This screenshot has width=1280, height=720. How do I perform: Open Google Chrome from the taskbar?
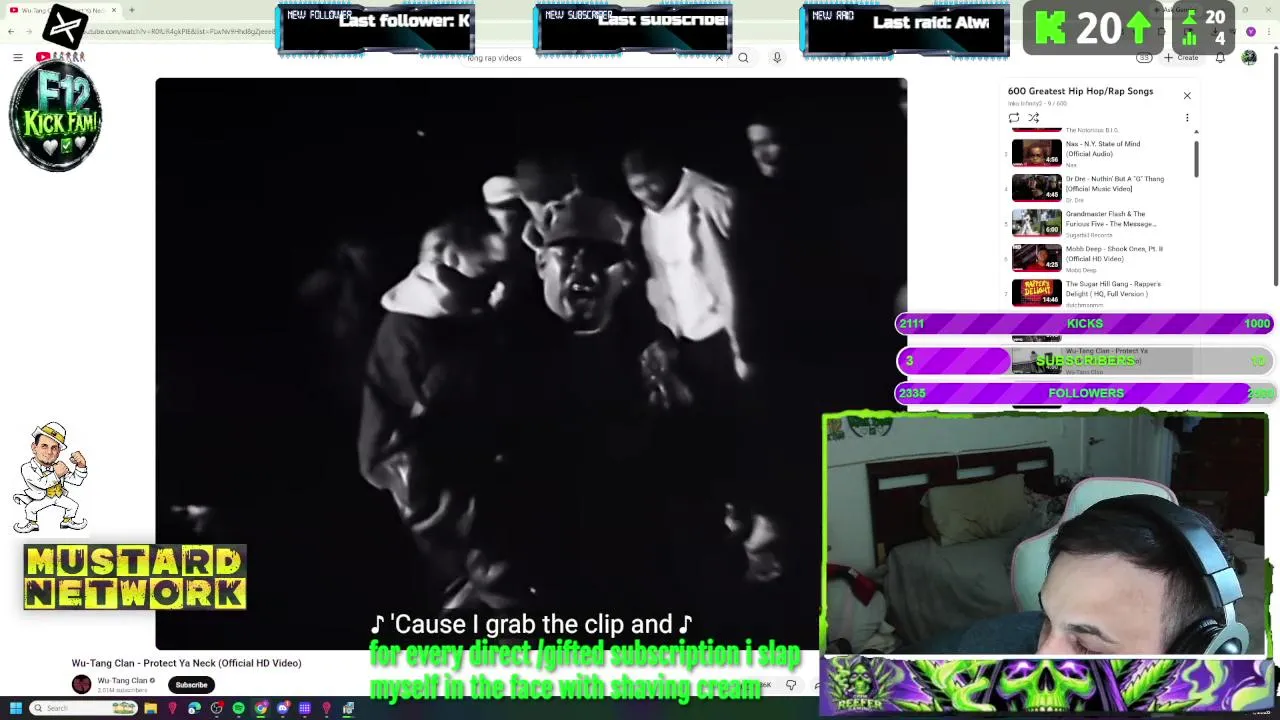click(x=260, y=708)
